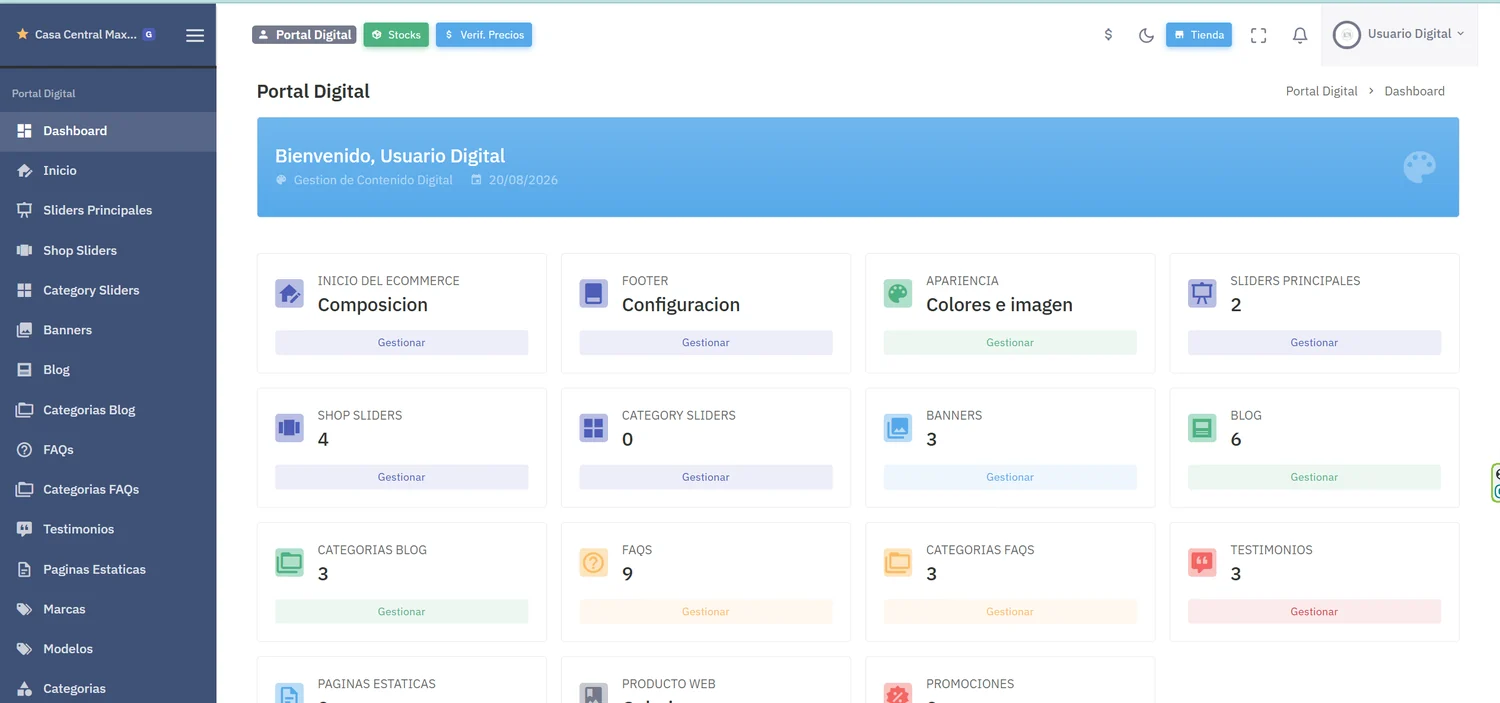
Task: Click the date 20/08/2026 in banner
Action: point(523,181)
